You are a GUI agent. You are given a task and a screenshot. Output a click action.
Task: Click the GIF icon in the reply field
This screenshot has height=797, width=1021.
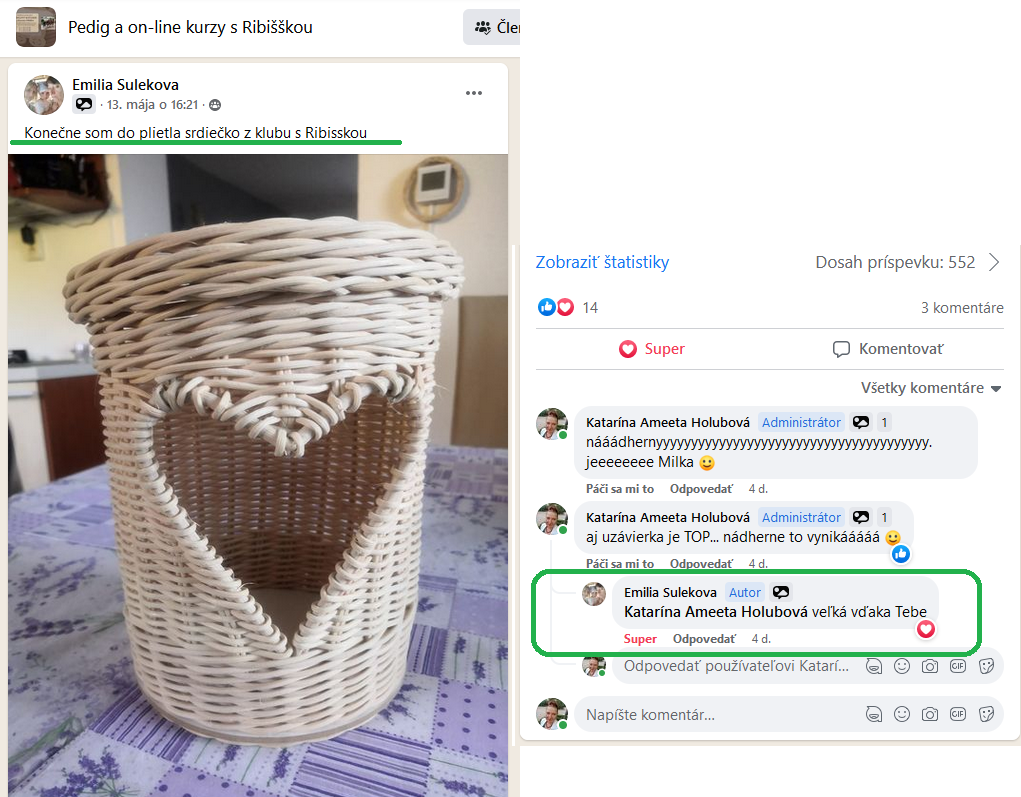(x=958, y=666)
